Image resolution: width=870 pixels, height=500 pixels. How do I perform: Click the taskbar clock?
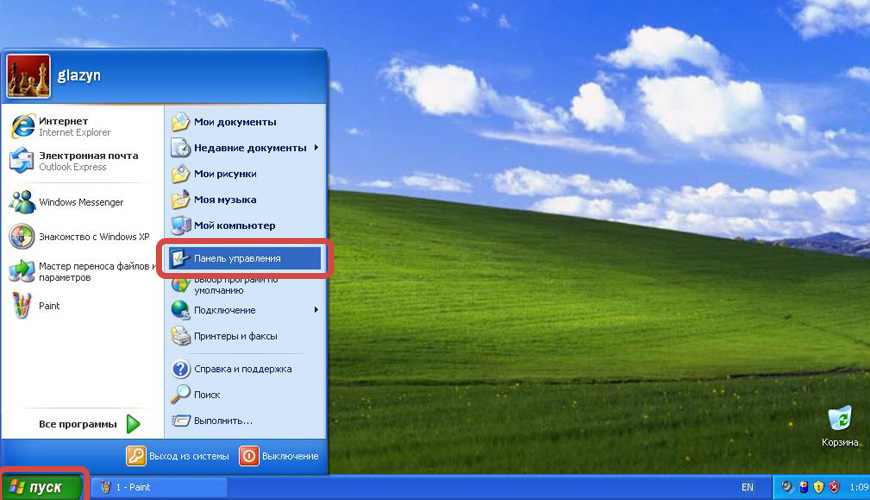point(858,487)
